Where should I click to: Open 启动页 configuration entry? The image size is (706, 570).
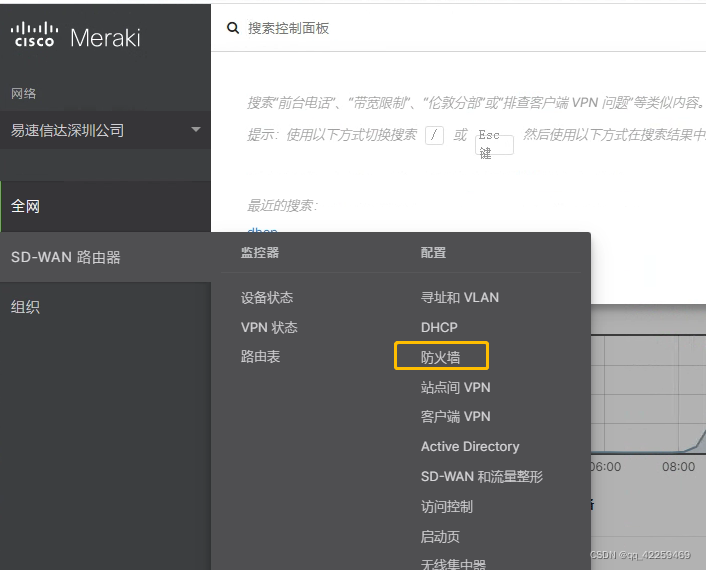(x=440, y=537)
